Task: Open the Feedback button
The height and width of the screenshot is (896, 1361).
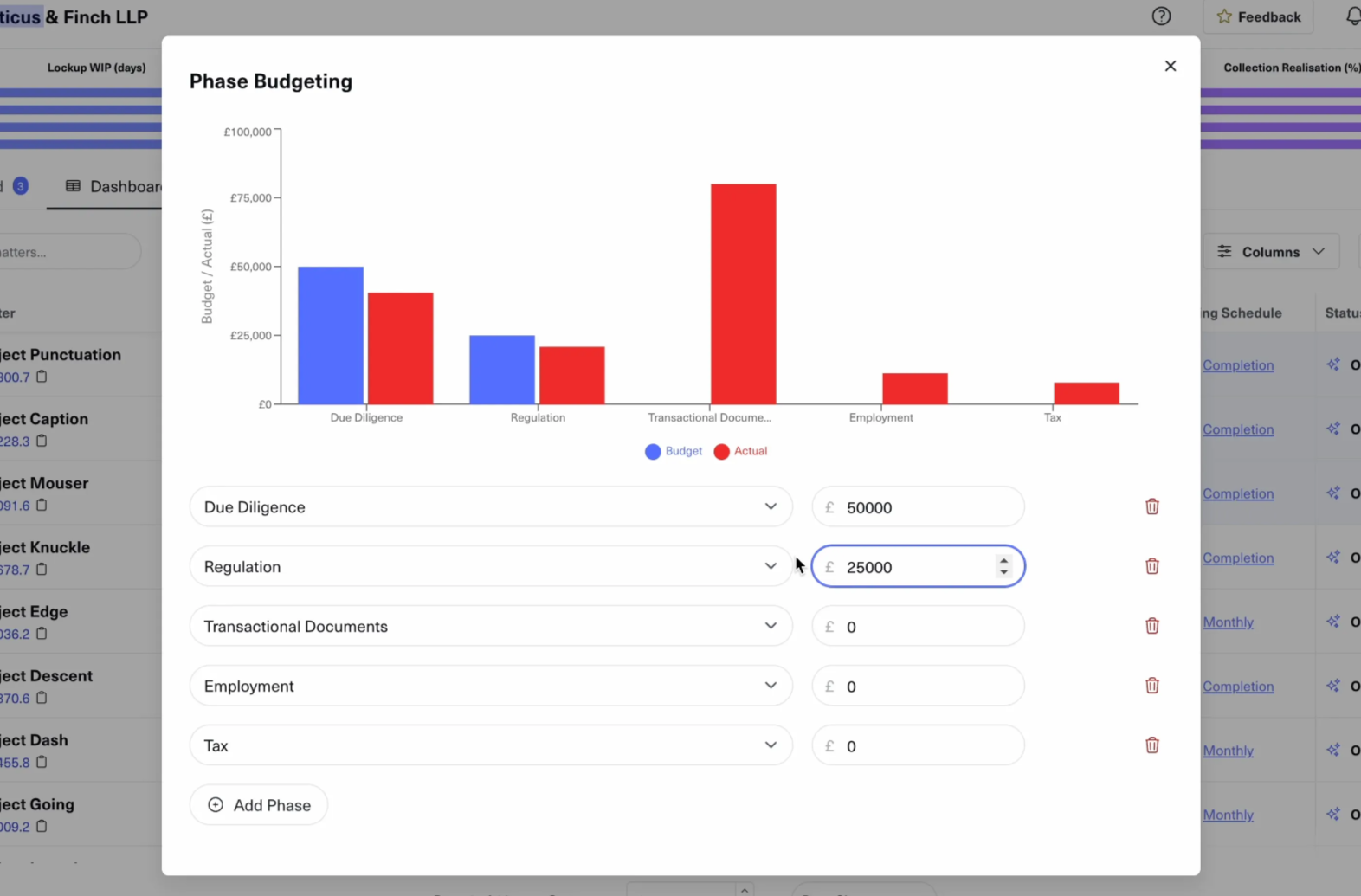Action: click(1258, 16)
